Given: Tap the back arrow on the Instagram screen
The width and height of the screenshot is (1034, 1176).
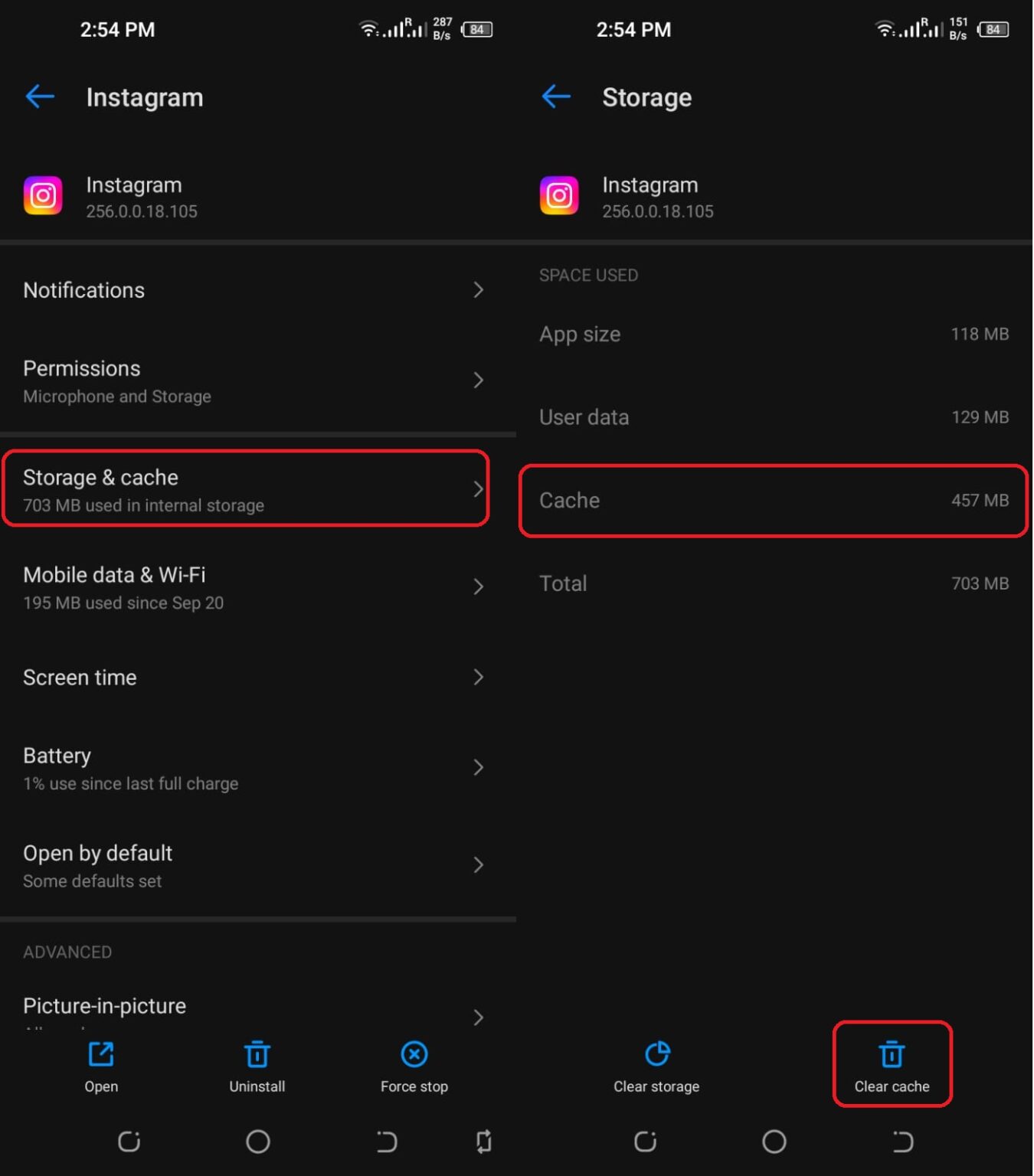Looking at the screenshot, I should [40, 96].
